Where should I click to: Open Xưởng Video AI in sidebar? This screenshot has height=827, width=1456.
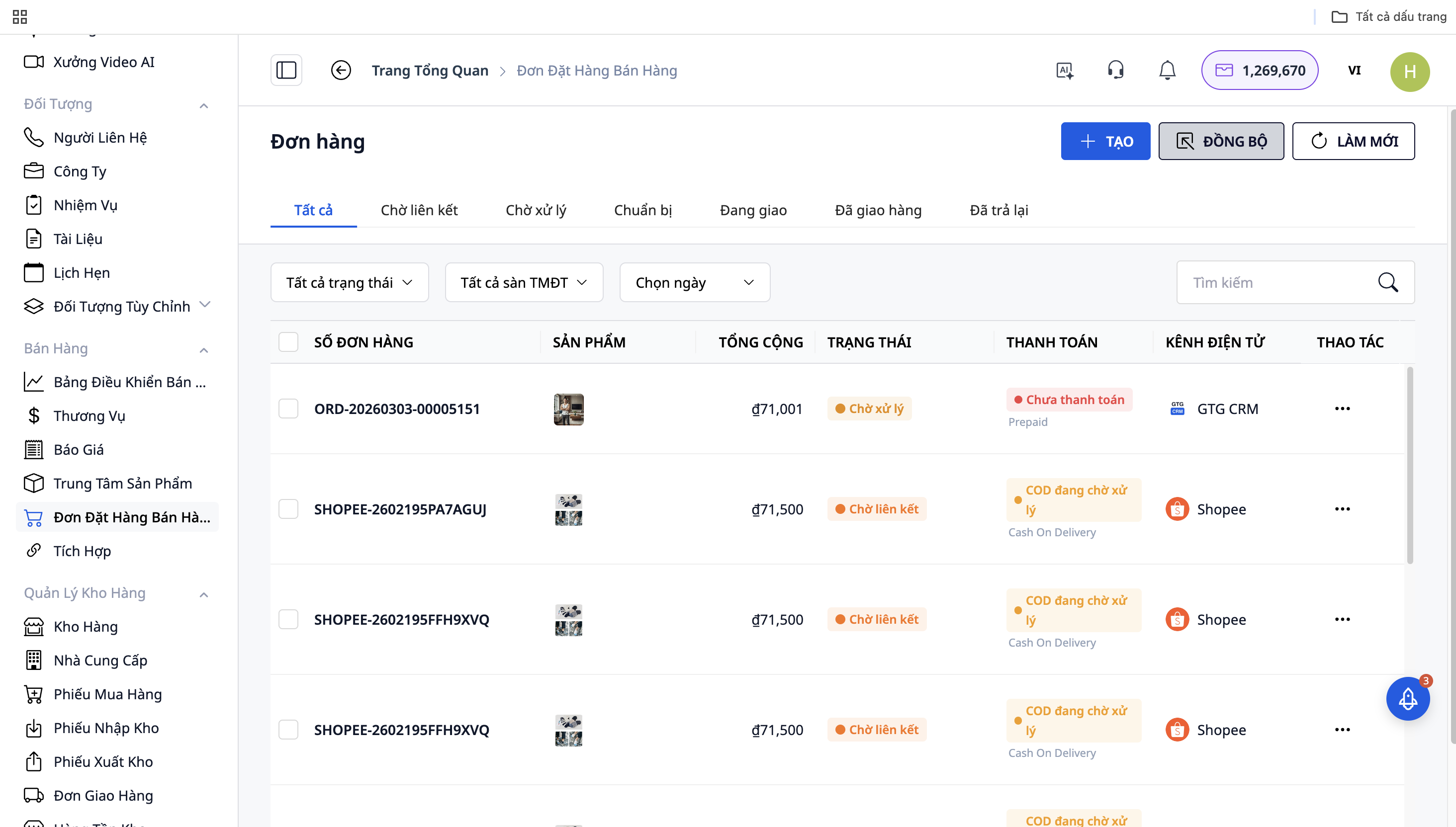(103, 62)
